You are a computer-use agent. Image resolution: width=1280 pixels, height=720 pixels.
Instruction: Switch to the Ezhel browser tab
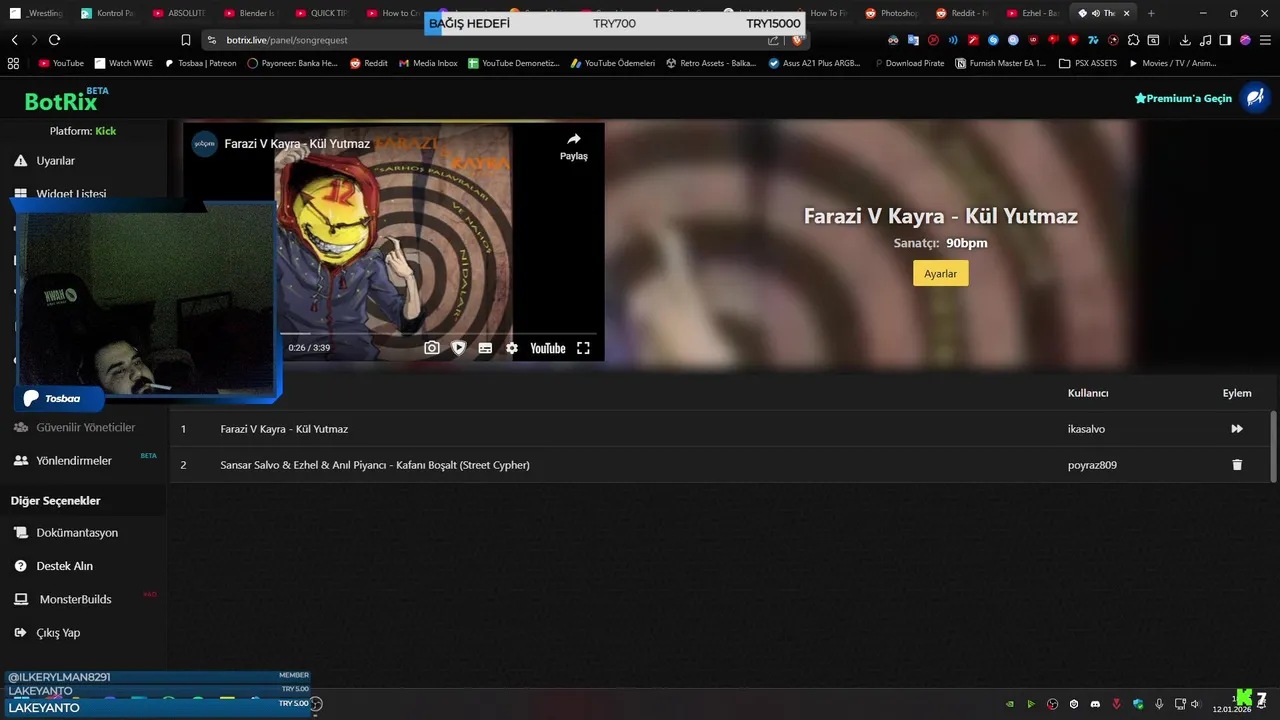(1034, 13)
